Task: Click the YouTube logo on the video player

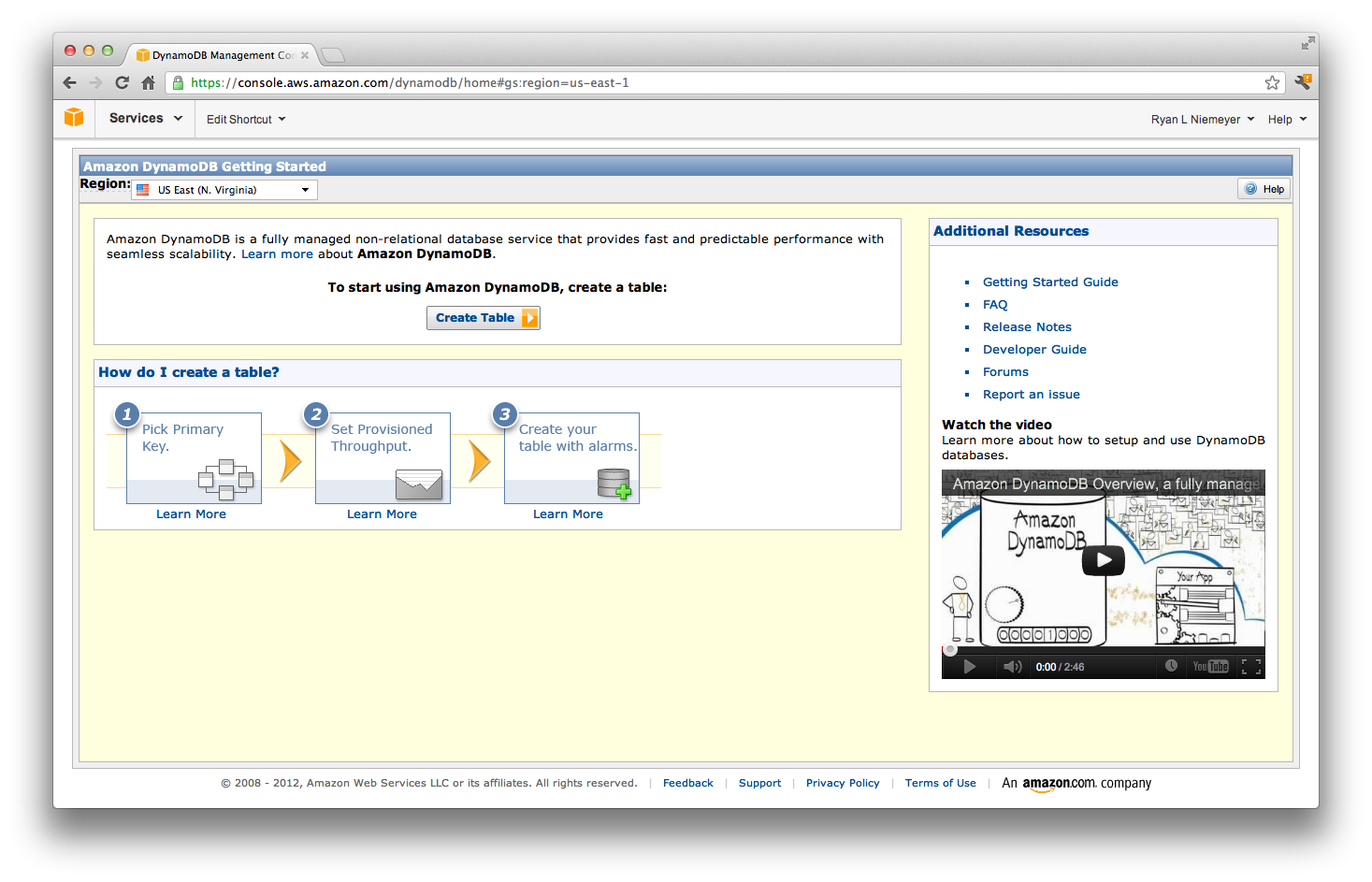Action: pos(1210,666)
